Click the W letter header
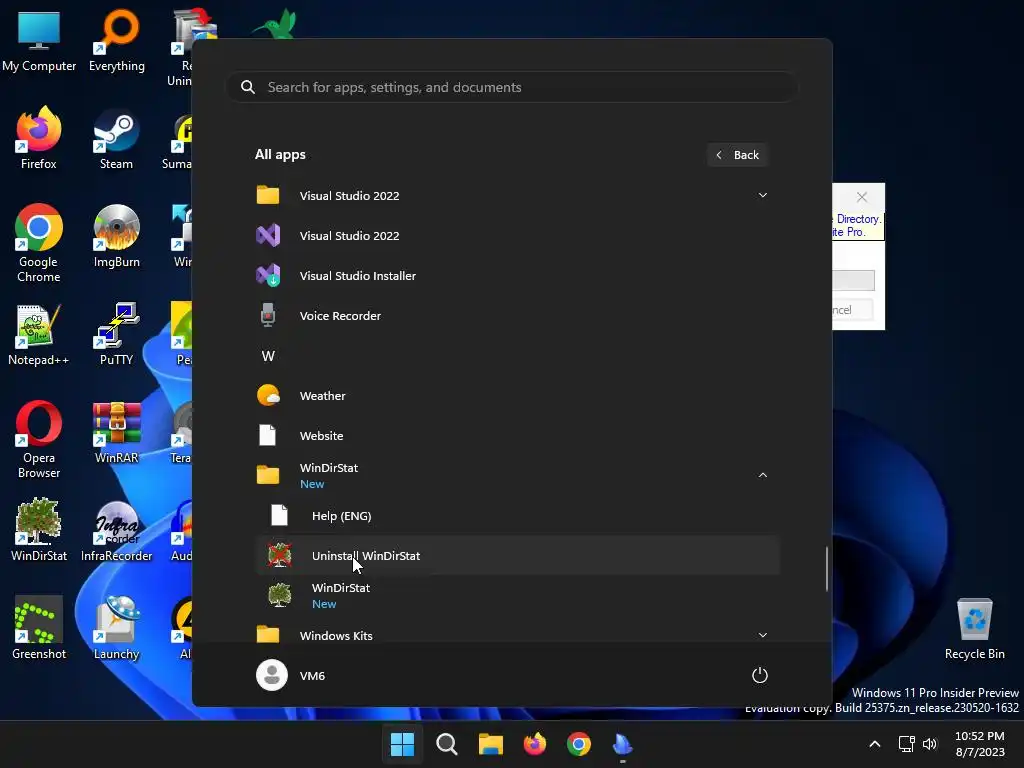Image resolution: width=1024 pixels, height=768 pixels. (268, 356)
